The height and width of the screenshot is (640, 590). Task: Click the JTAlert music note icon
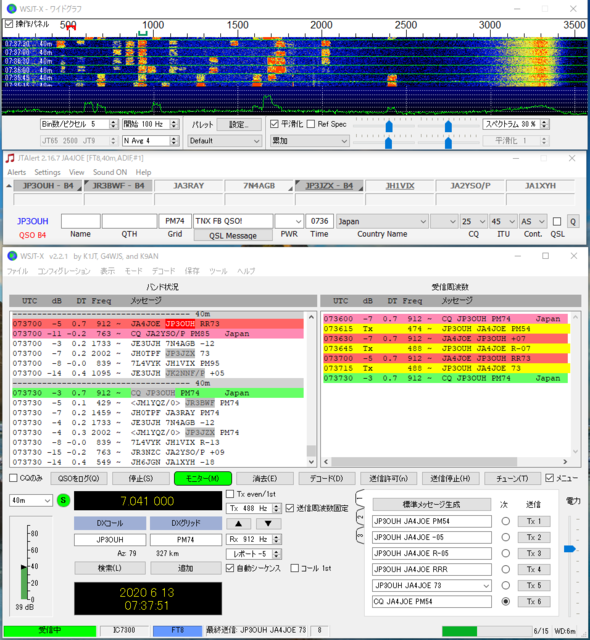pos(10,158)
